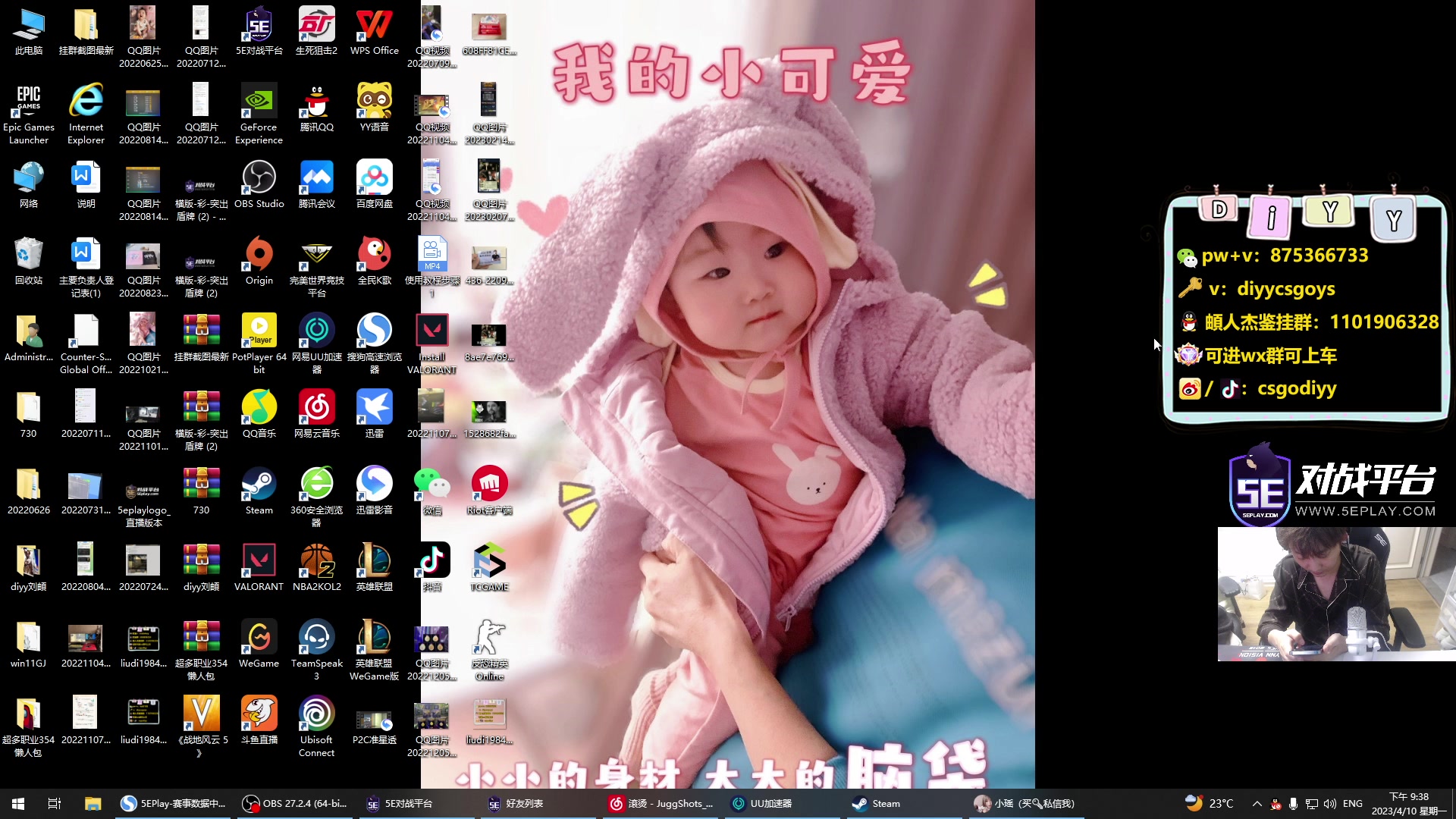Open the TCGAME desktop icon
Viewport: 1456px width, 819px height.
(x=489, y=567)
